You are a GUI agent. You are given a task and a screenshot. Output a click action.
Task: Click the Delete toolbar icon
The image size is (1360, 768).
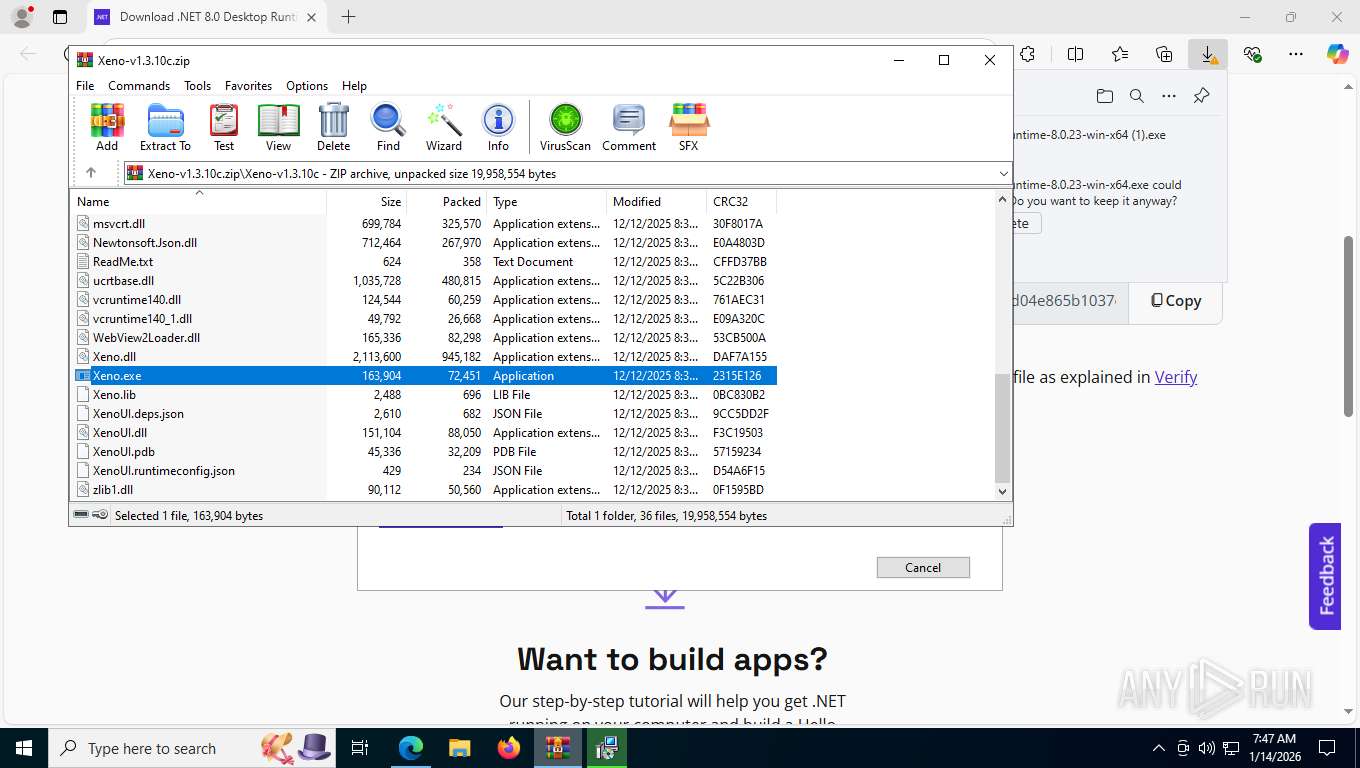point(333,127)
